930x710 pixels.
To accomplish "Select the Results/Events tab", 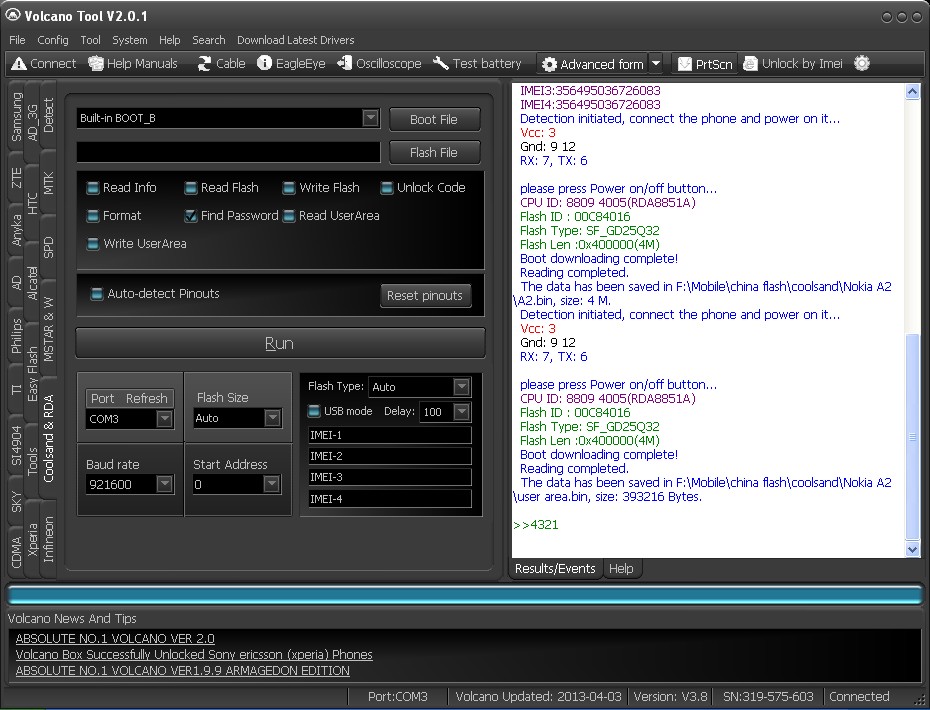I will pos(555,568).
